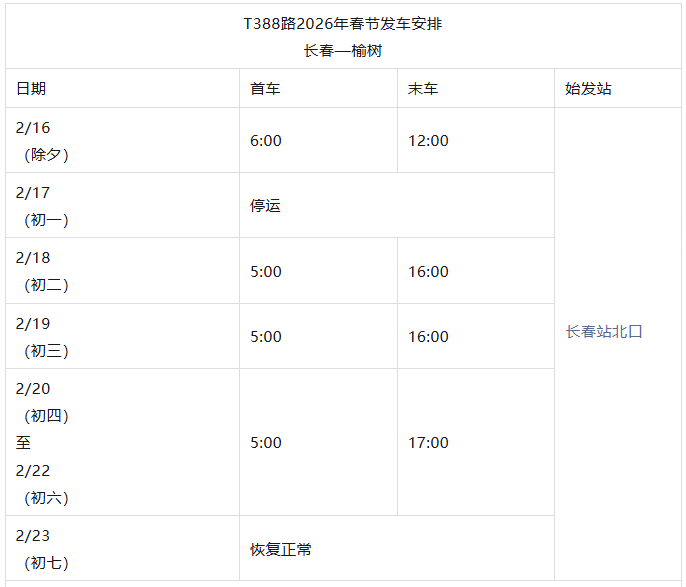Select the 2/16 (除夕) date cell
Viewport: 686px width, 587px height.
[42, 141]
